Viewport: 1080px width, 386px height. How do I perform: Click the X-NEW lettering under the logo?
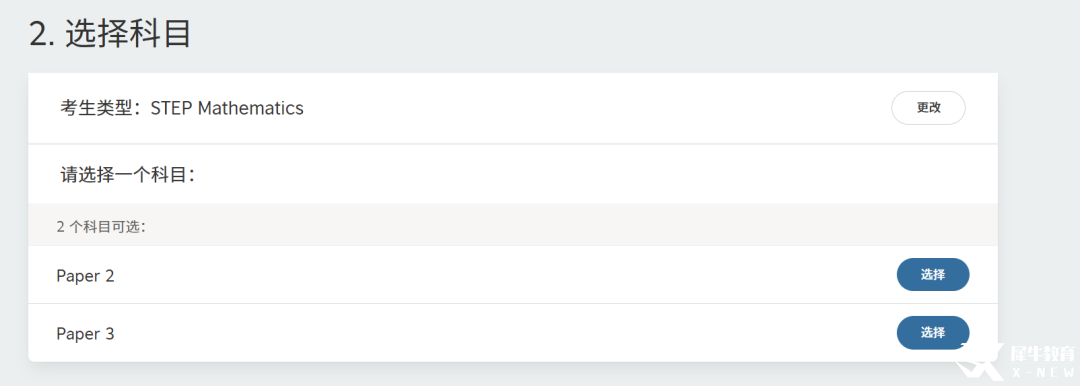(x=1043, y=373)
